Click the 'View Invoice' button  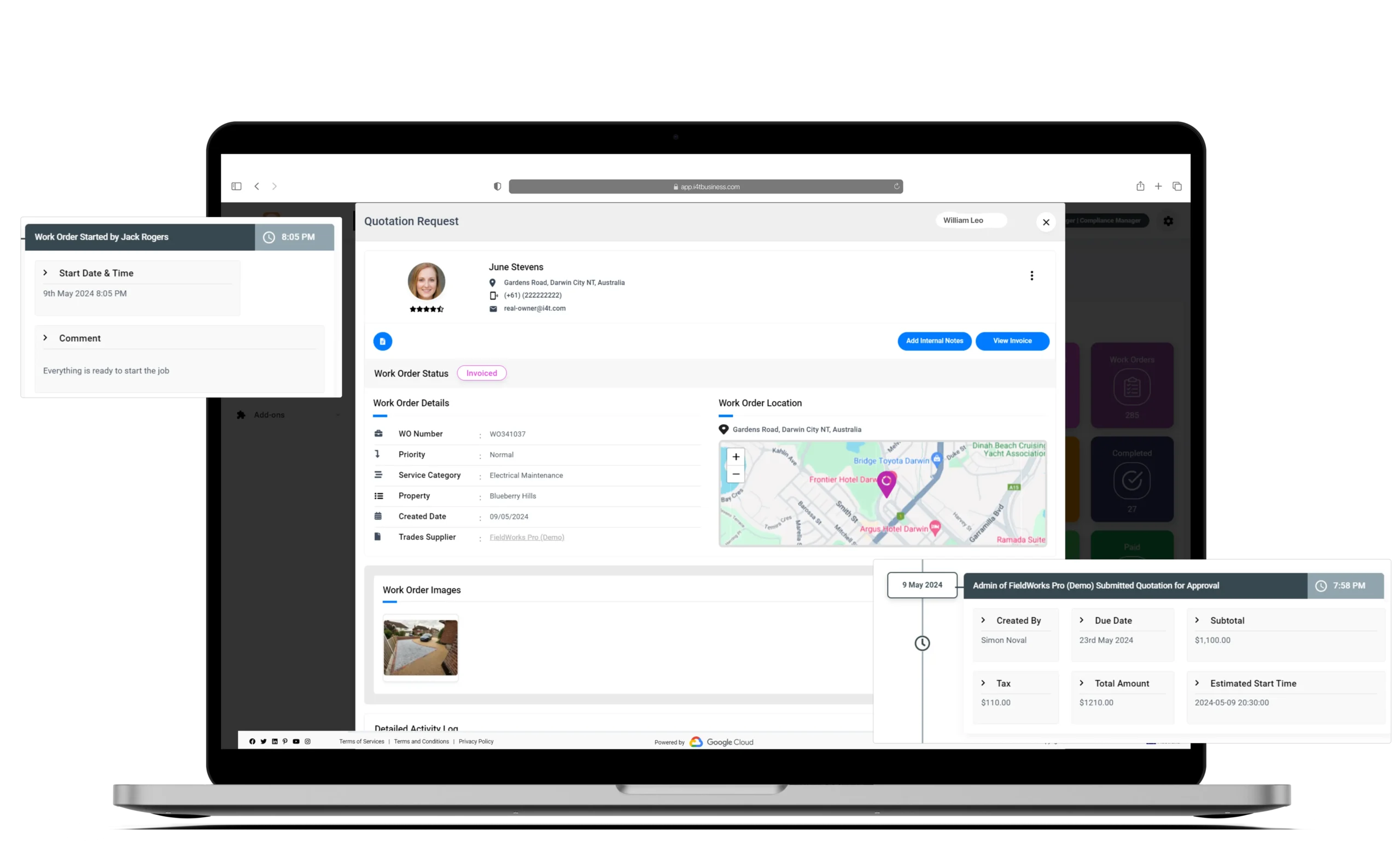tap(1012, 341)
